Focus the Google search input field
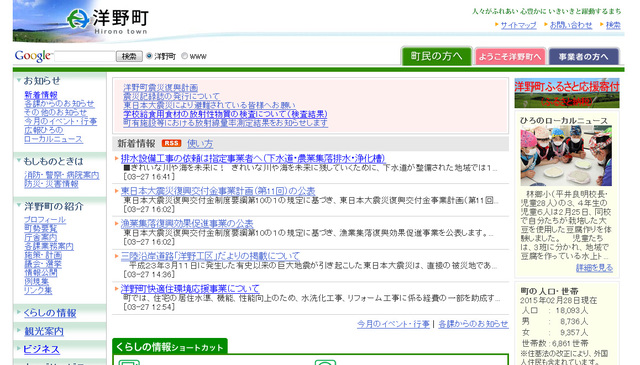The width and height of the screenshot is (640, 365). pos(84,56)
